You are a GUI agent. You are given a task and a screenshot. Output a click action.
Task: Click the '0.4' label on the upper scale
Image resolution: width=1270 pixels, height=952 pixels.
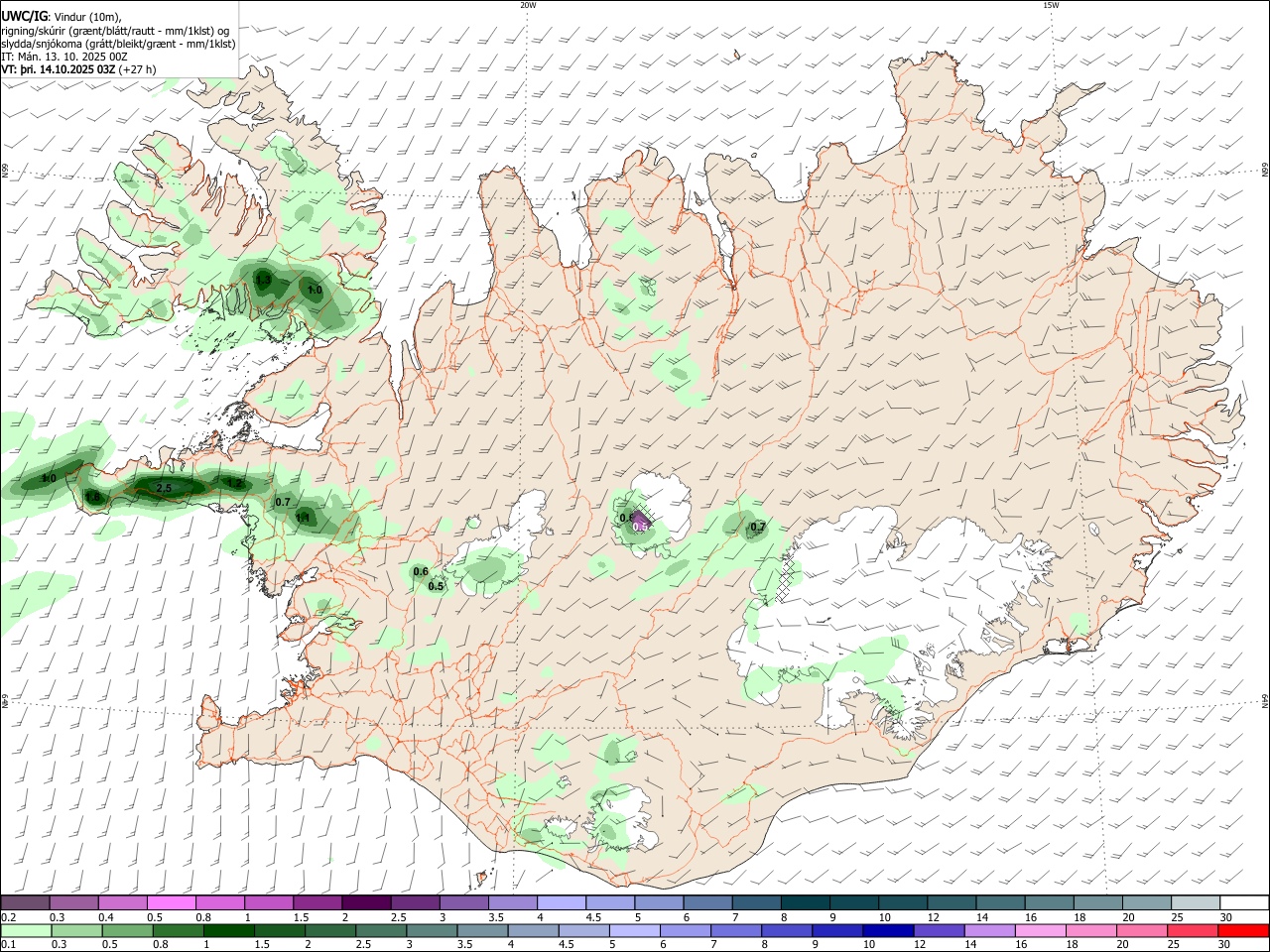click(x=106, y=917)
